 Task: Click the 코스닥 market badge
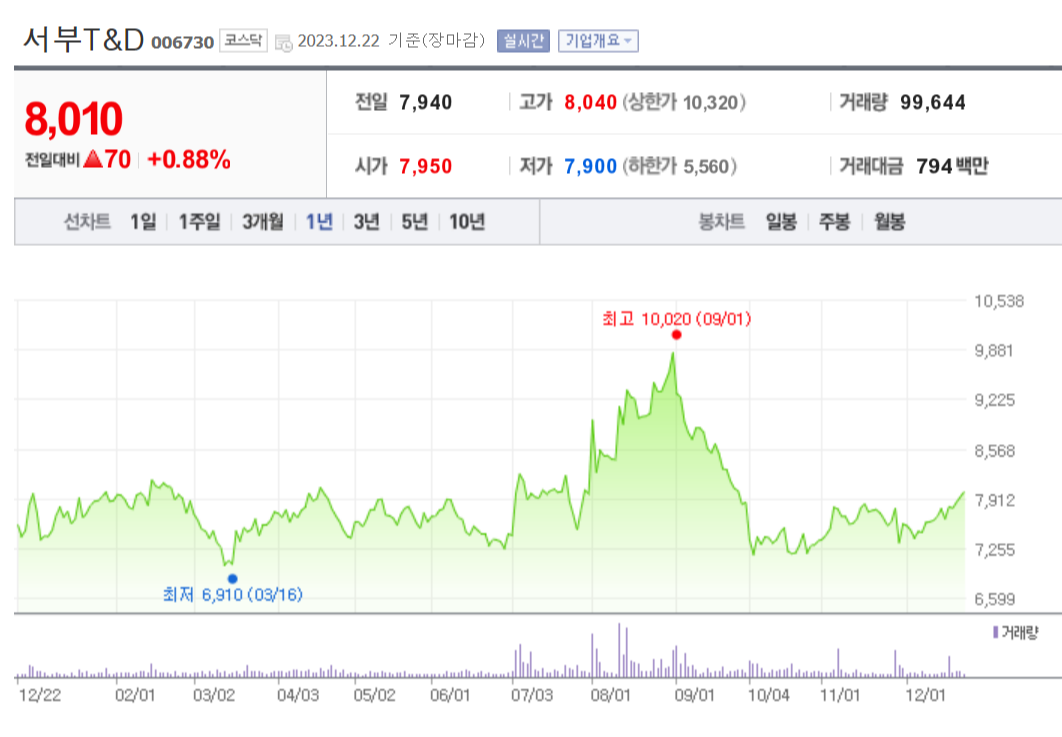243,41
